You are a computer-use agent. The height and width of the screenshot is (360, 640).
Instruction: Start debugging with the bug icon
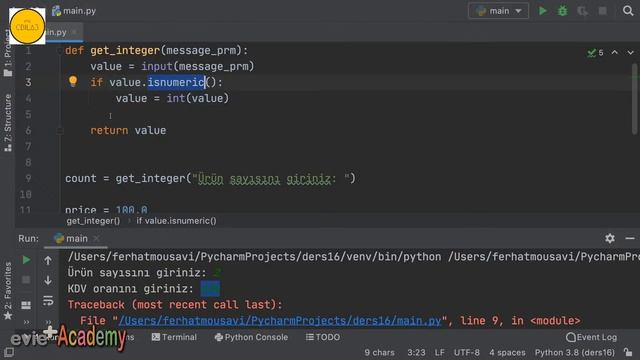tap(562, 11)
